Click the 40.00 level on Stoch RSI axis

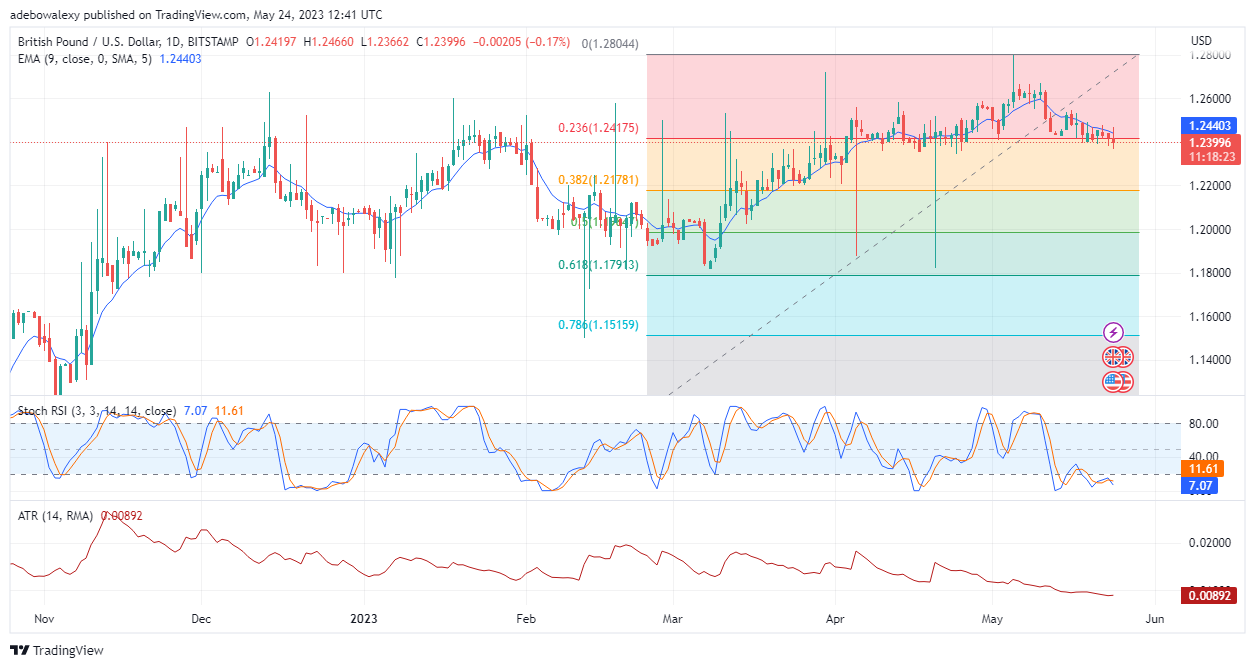click(x=1206, y=455)
